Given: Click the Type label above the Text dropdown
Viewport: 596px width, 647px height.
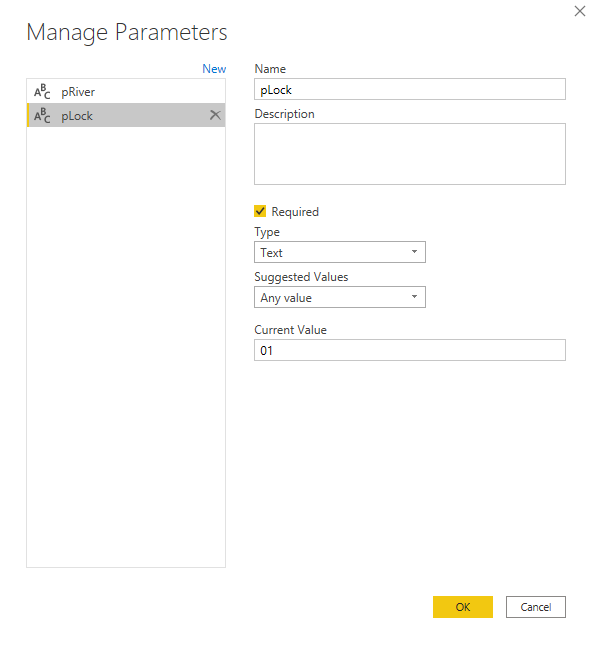Looking at the screenshot, I should tap(267, 232).
